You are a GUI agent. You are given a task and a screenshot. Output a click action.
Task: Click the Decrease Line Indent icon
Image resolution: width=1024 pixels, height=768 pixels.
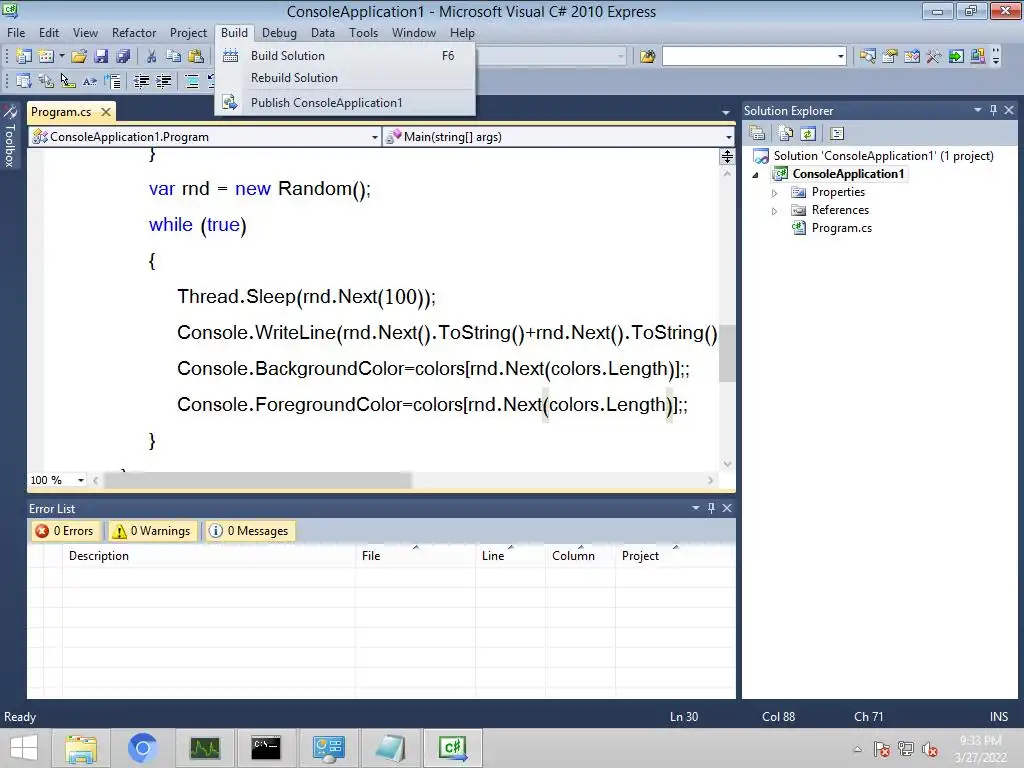pyautogui.click(x=141, y=82)
